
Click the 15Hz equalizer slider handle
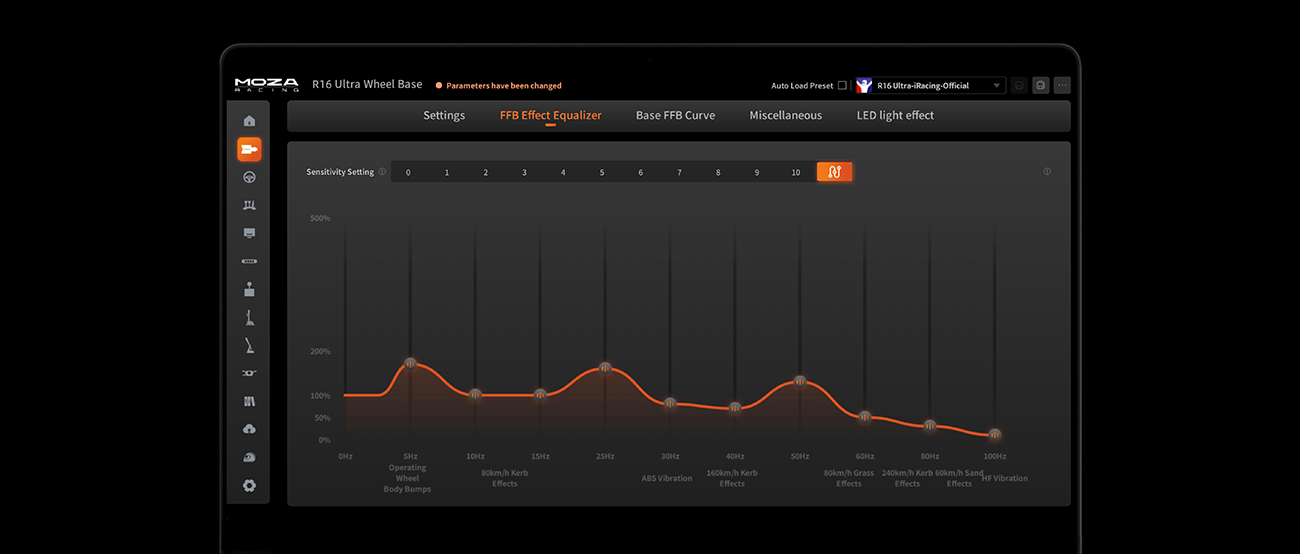point(540,394)
